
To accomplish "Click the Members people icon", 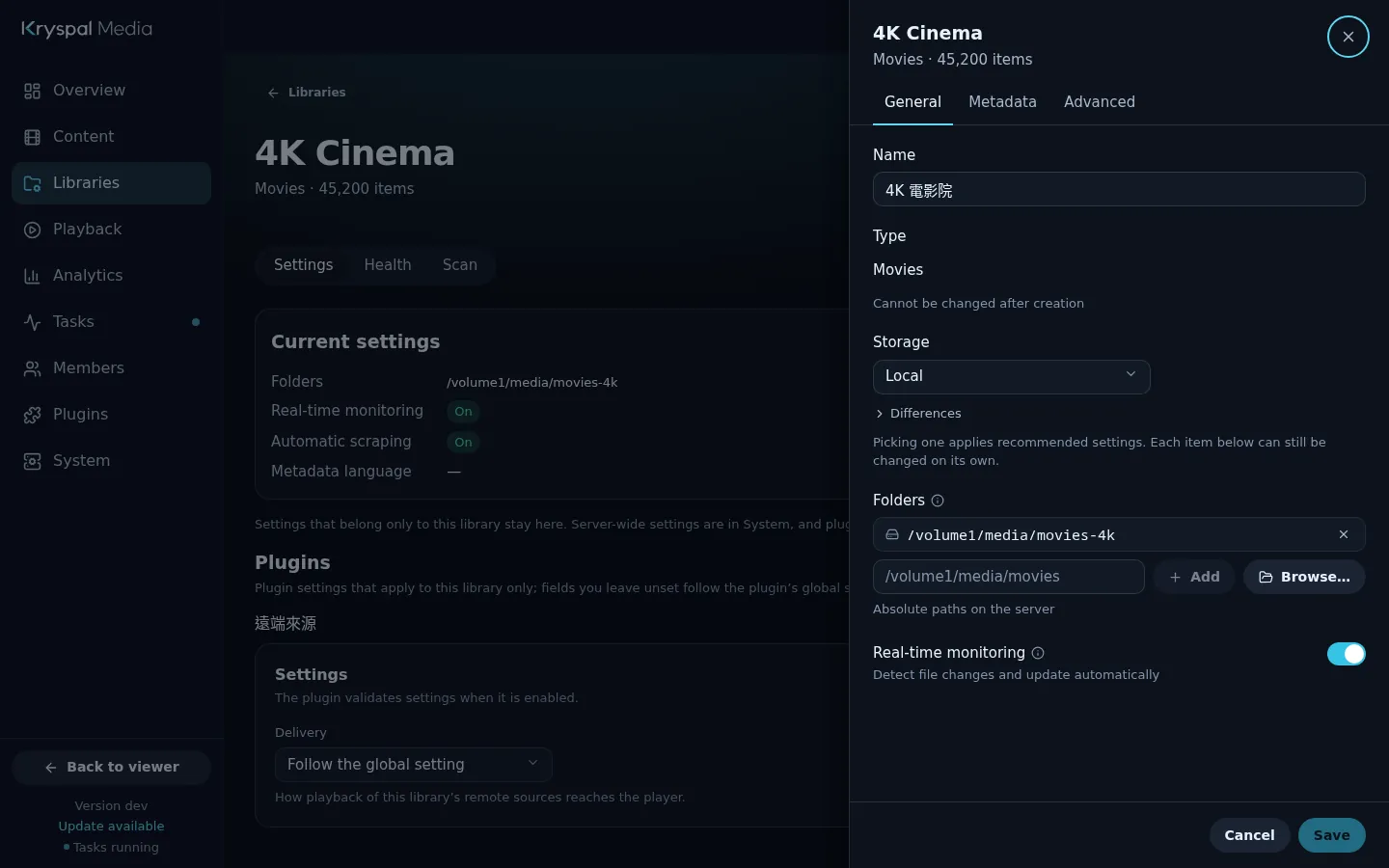I will coord(32,368).
